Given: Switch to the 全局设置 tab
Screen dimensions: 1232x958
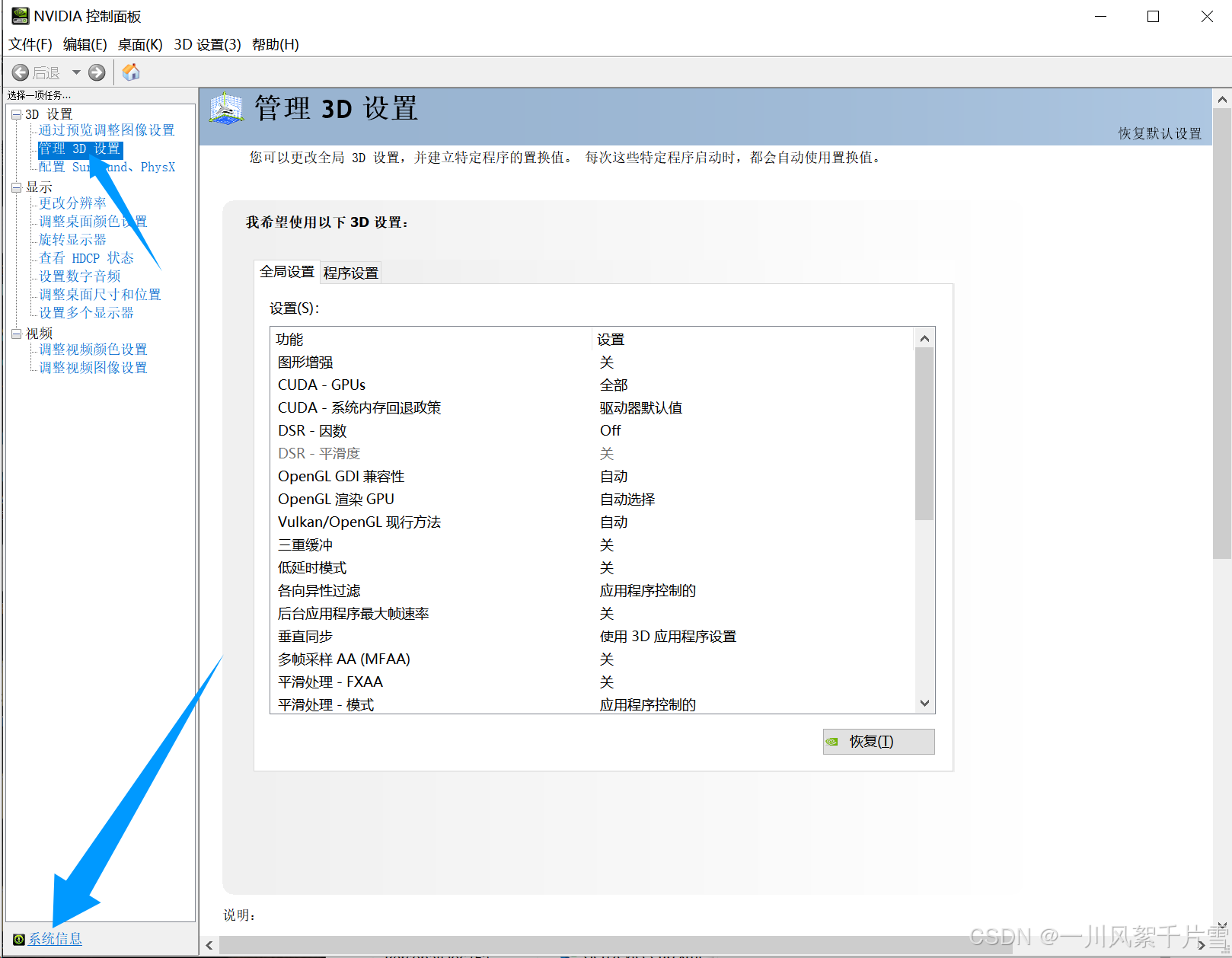Looking at the screenshot, I should (286, 272).
